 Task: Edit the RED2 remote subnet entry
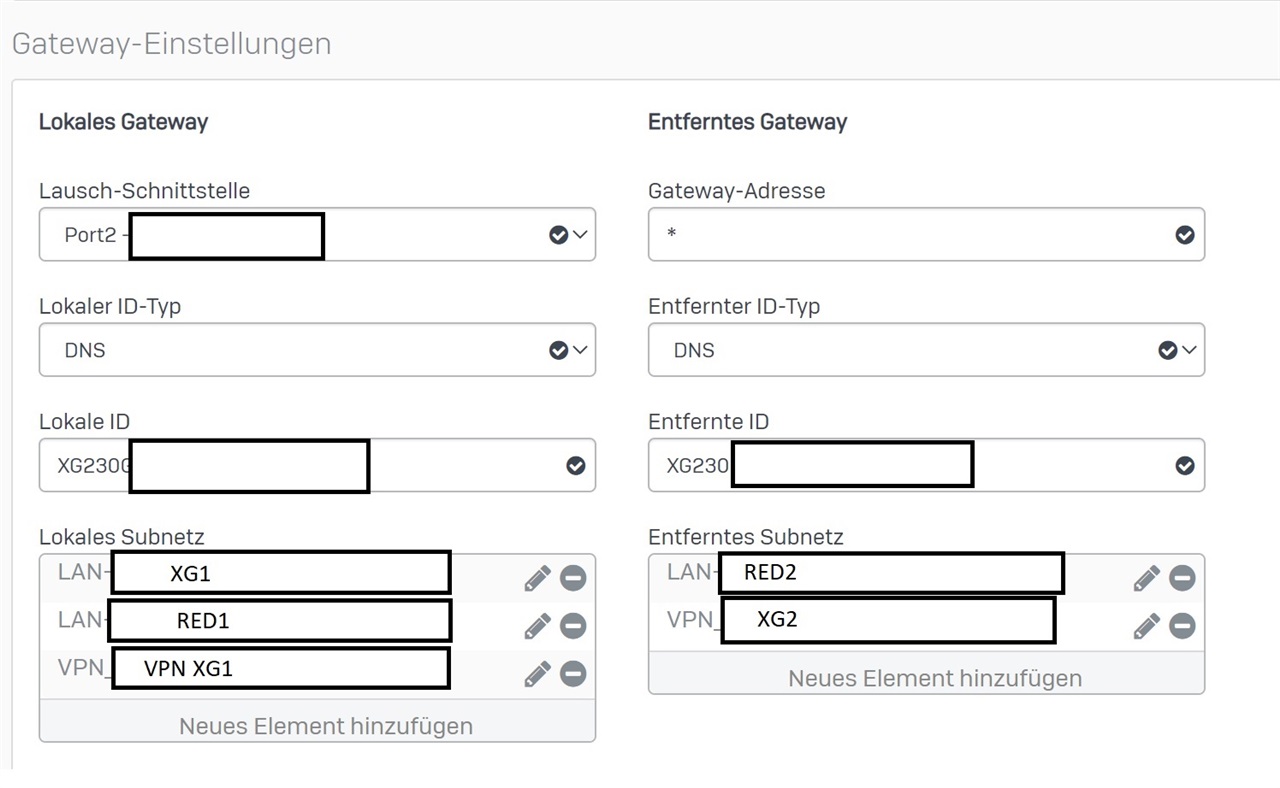point(1146,578)
